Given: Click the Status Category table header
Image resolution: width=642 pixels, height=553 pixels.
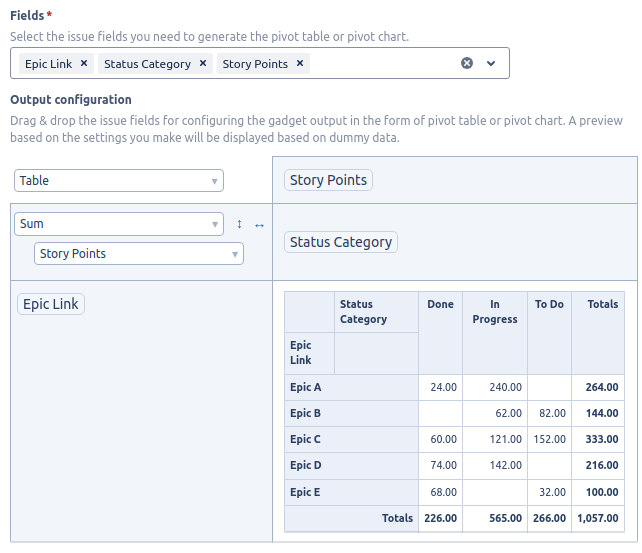Looking at the screenshot, I should point(376,312).
